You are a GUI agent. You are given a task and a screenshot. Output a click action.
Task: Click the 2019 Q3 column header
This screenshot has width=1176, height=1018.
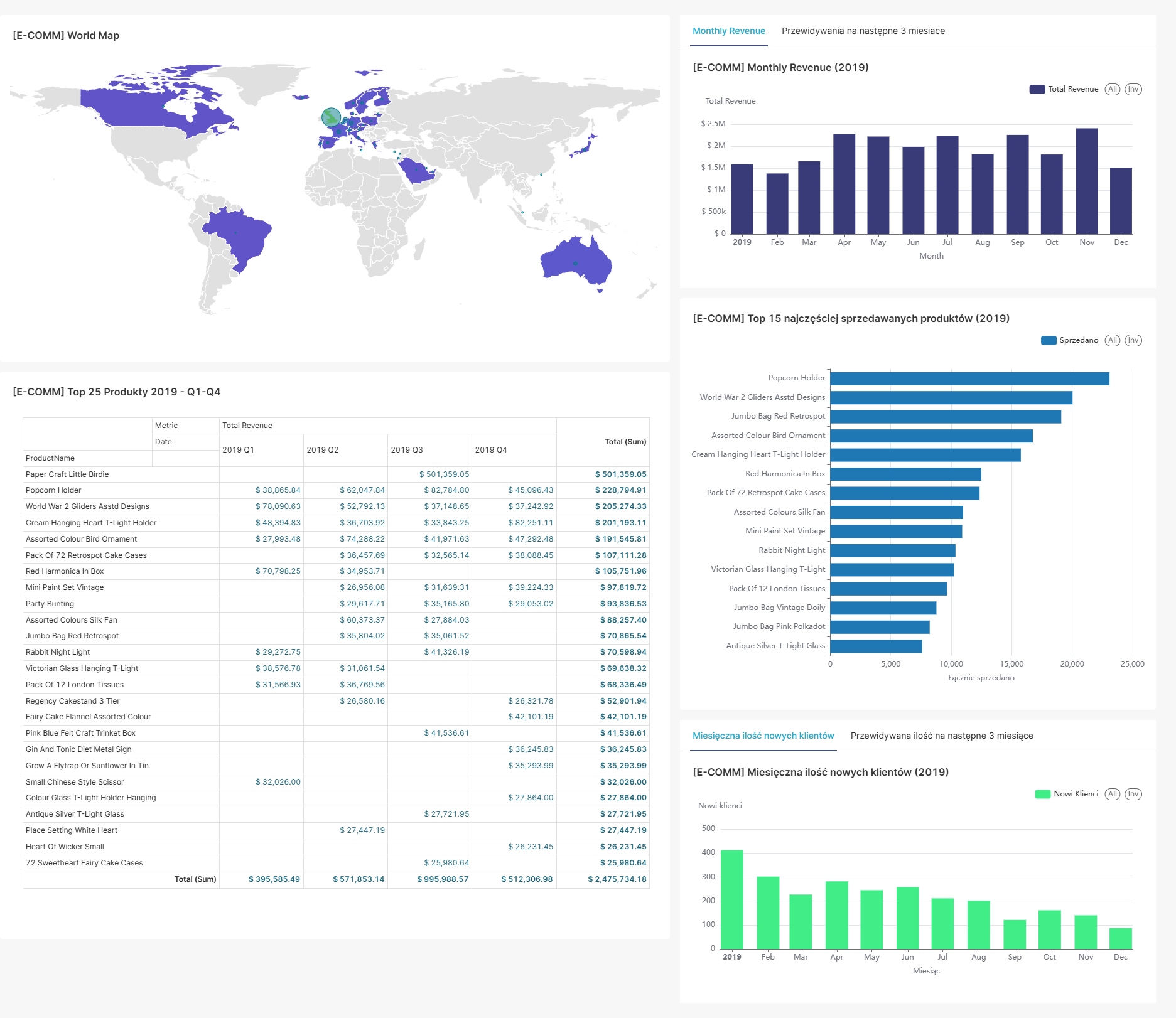[x=407, y=450]
